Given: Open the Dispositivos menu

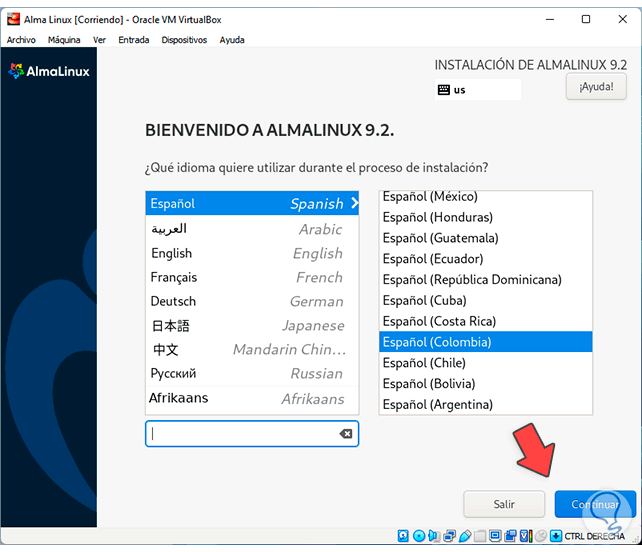Looking at the screenshot, I should (x=184, y=40).
